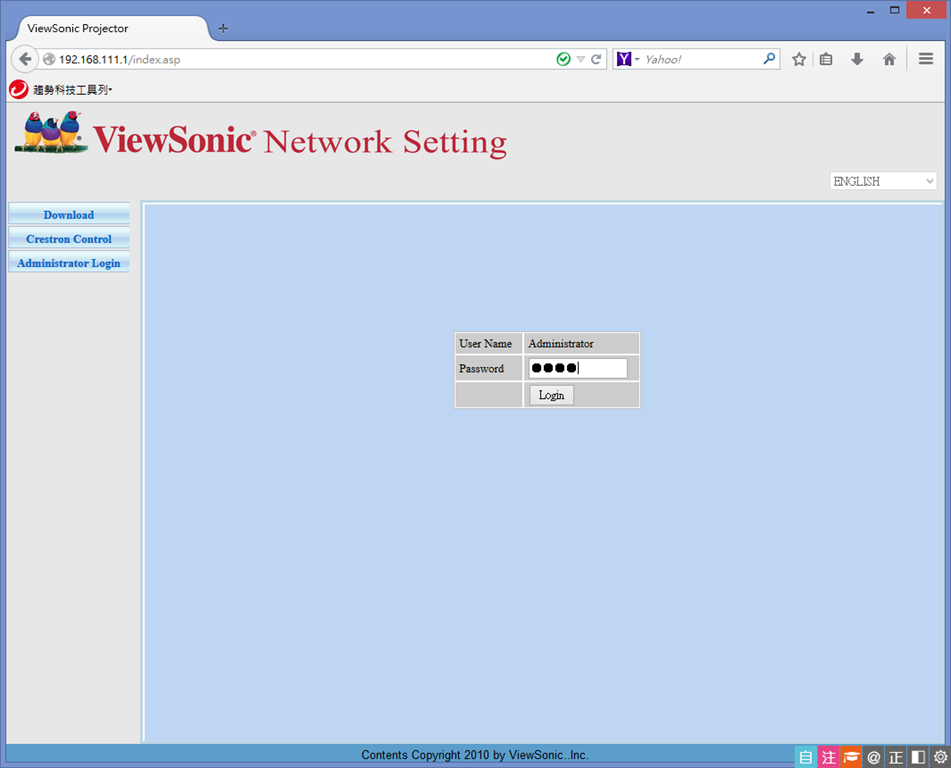Image resolution: width=951 pixels, height=768 pixels.
Task: Click the @ symbol tray icon
Action: click(x=873, y=757)
